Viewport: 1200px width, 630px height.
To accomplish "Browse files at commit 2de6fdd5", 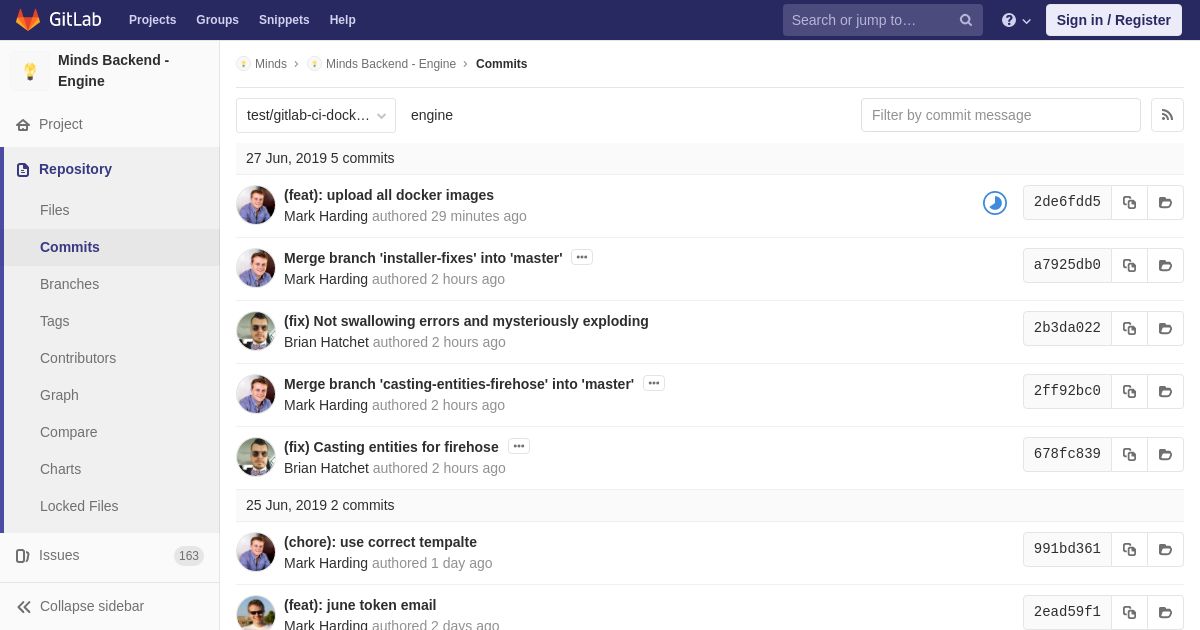I will pos(1165,202).
